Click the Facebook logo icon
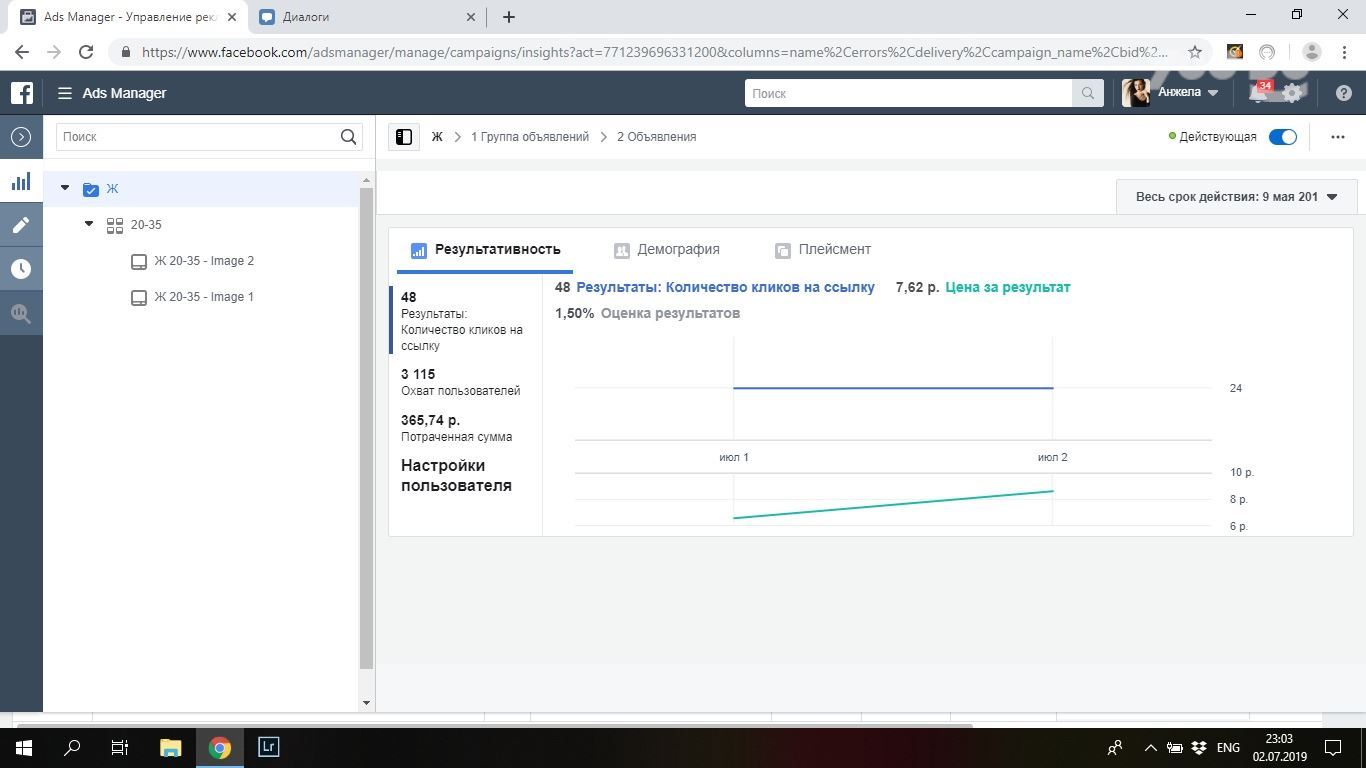 tap(21, 93)
